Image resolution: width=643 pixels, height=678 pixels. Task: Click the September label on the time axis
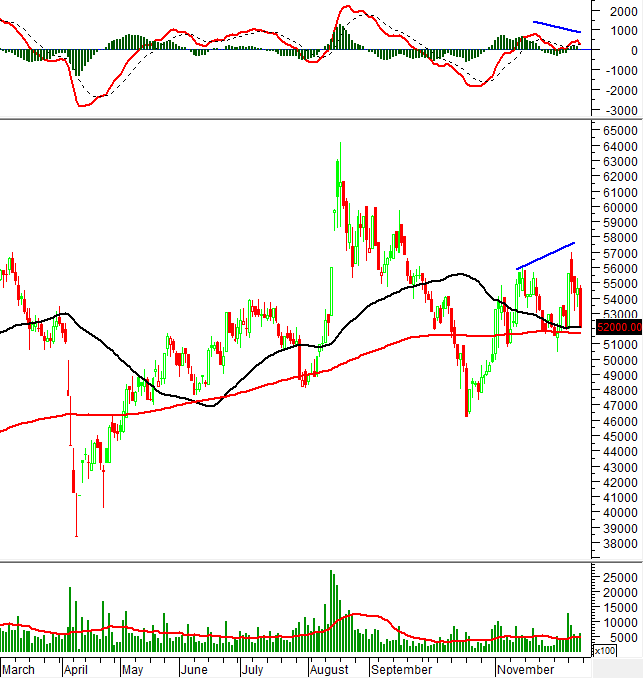coord(402,668)
